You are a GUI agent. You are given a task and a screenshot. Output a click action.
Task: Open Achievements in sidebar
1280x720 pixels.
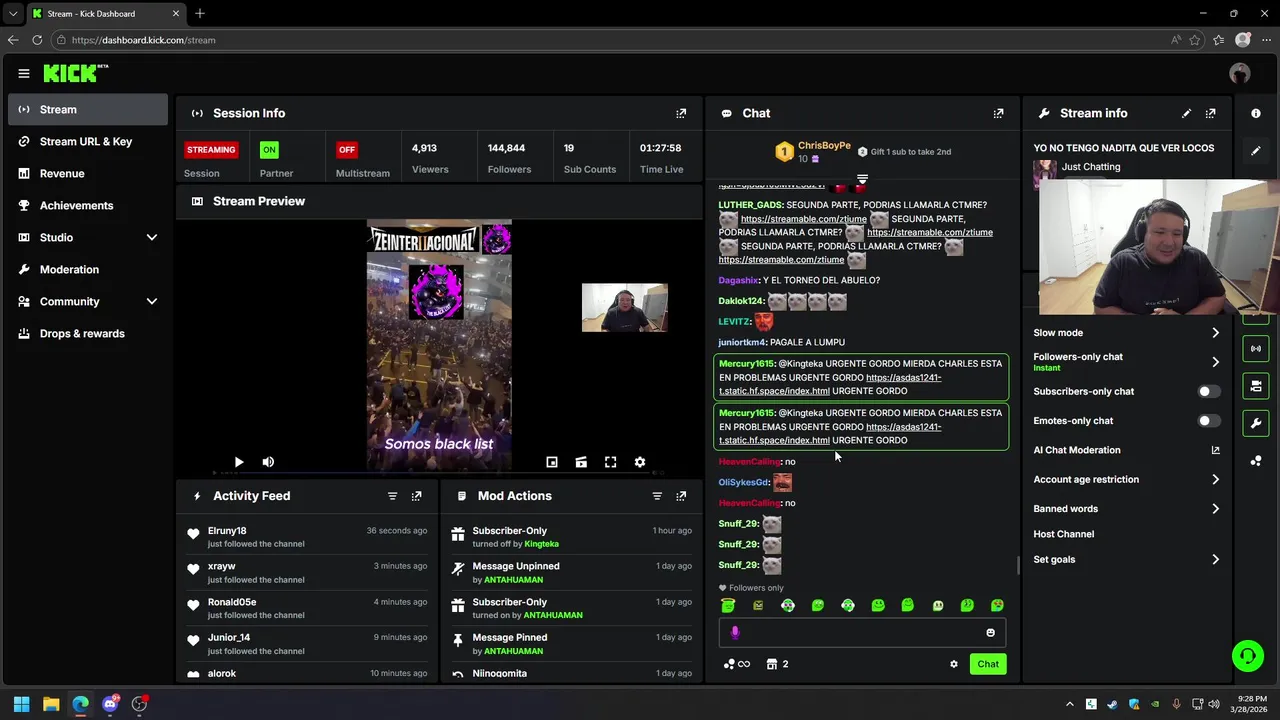pos(88,205)
